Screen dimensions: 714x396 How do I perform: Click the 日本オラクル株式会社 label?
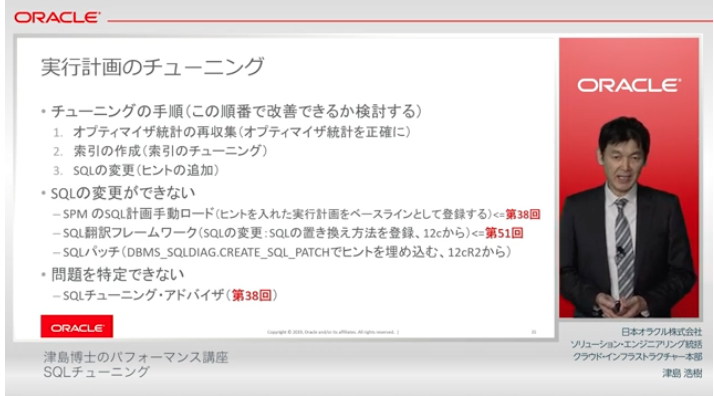[x=661, y=331]
